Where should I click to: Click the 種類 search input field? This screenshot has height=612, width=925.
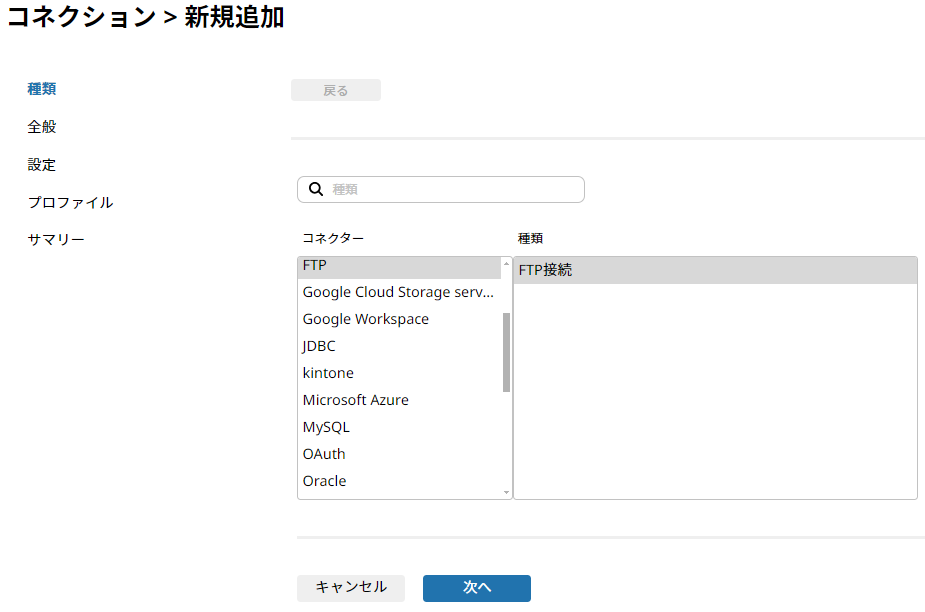point(441,189)
